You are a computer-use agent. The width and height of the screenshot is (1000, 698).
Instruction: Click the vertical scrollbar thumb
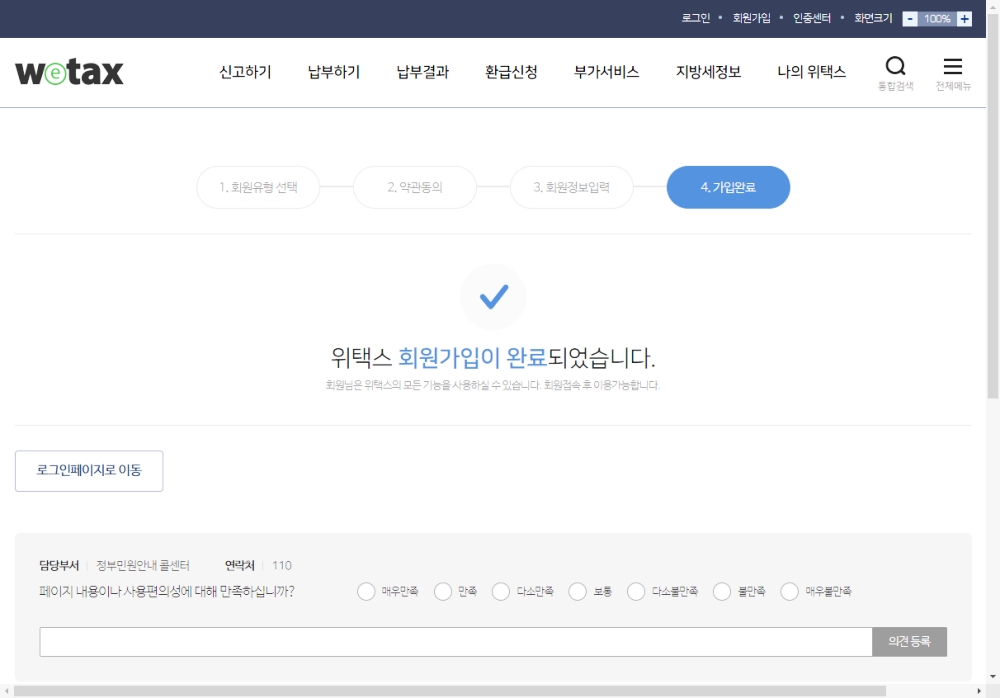(993, 207)
